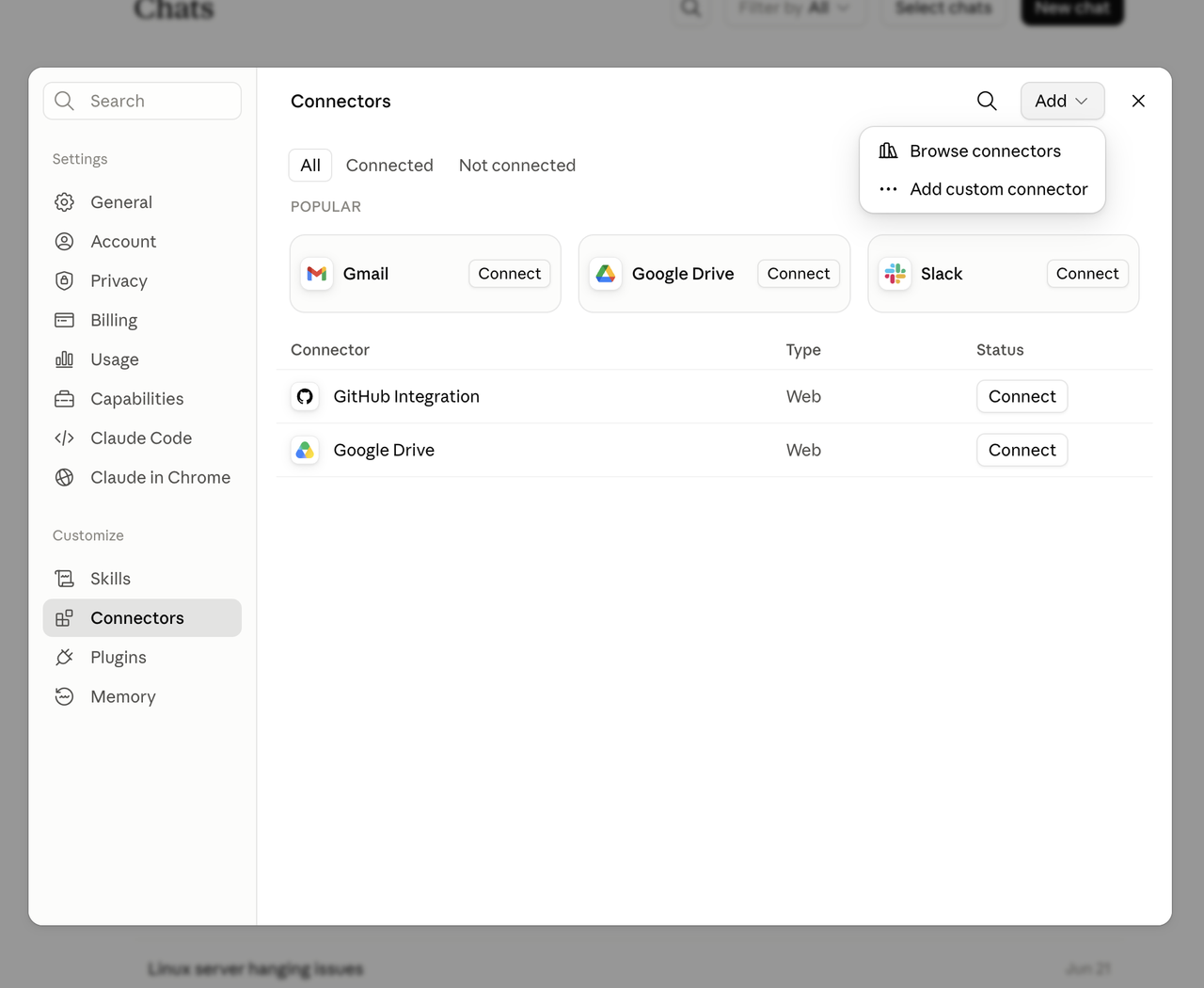Open Claude Code settings

(142, 438)
